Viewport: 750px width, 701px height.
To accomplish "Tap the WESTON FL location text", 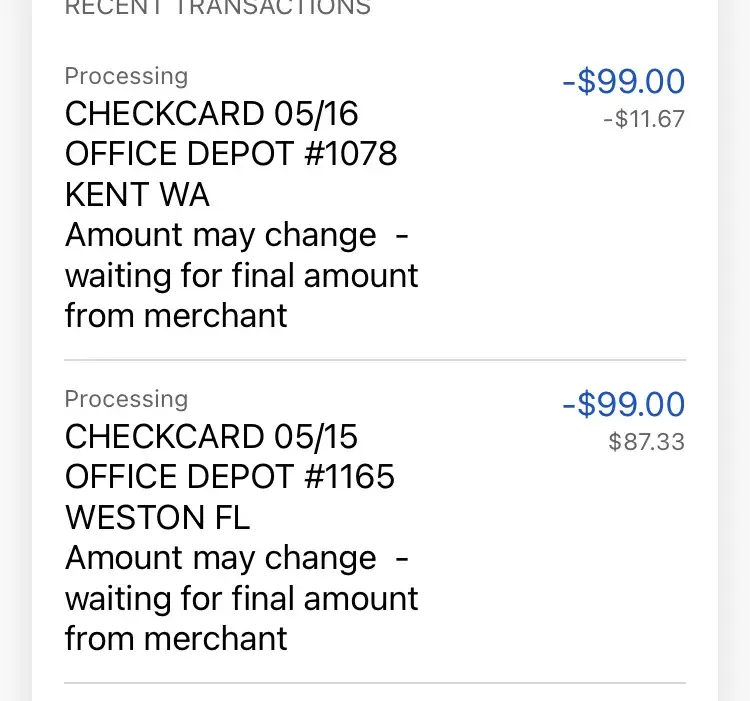I will click(157, 517).
